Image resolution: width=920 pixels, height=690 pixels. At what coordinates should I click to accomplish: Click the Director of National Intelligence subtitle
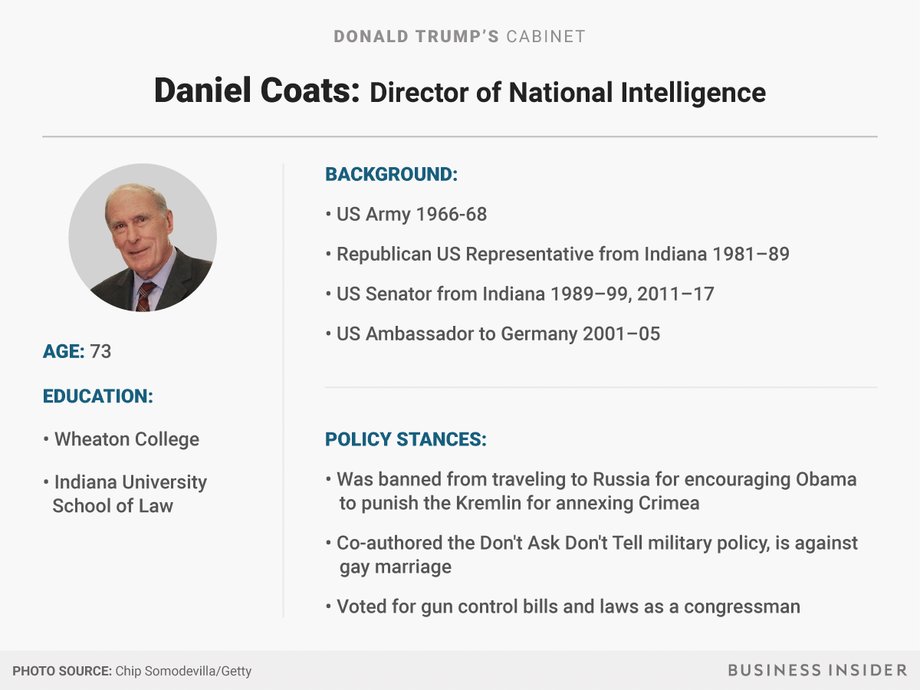[x=567, y=93]
